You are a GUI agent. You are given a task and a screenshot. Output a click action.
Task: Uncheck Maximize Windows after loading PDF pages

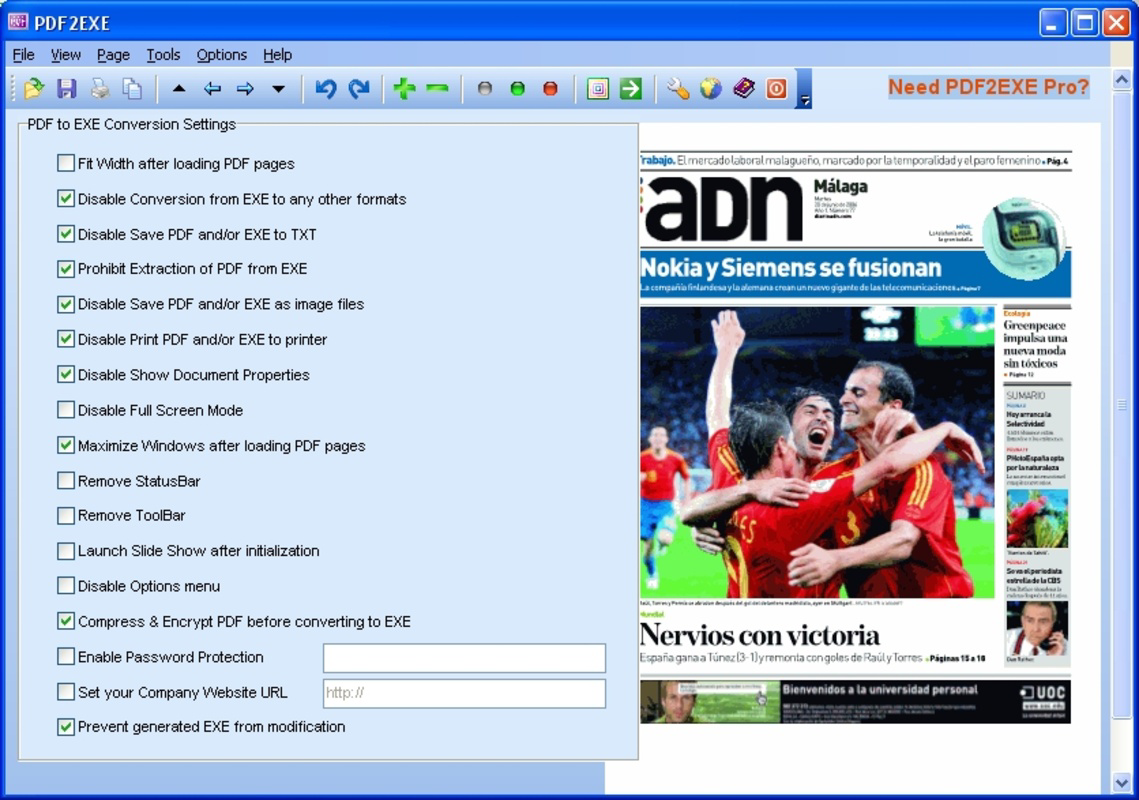(65, 445)
